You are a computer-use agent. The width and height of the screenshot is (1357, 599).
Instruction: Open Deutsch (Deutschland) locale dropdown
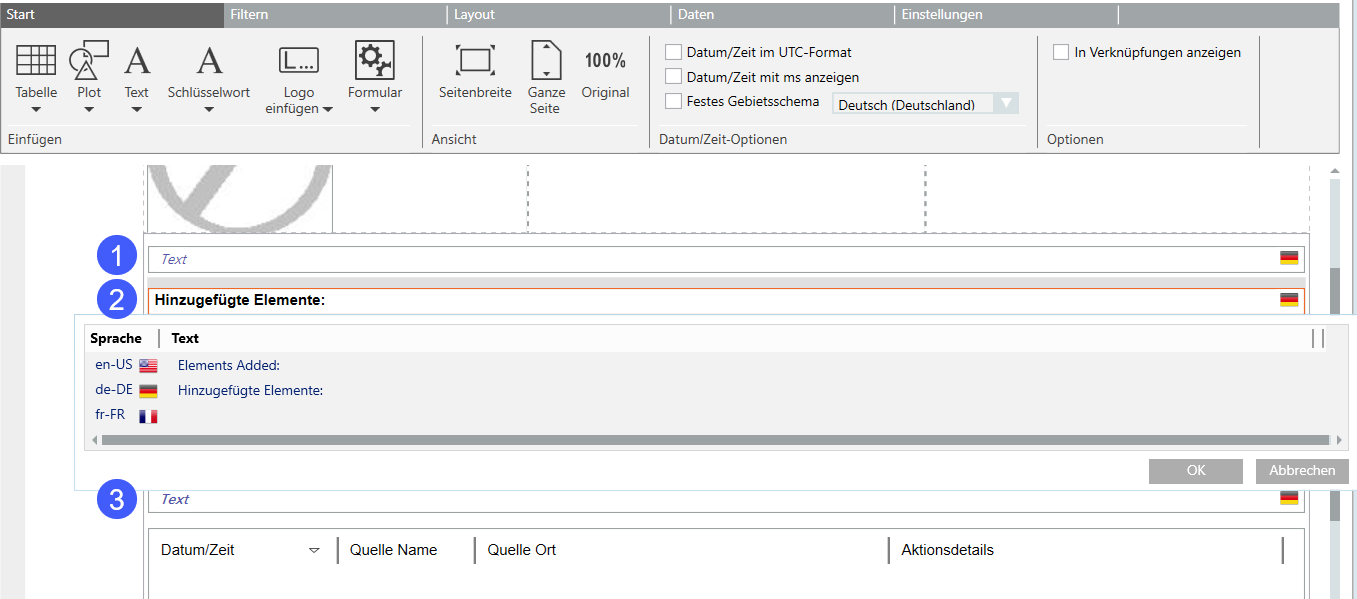point(1007,104)
